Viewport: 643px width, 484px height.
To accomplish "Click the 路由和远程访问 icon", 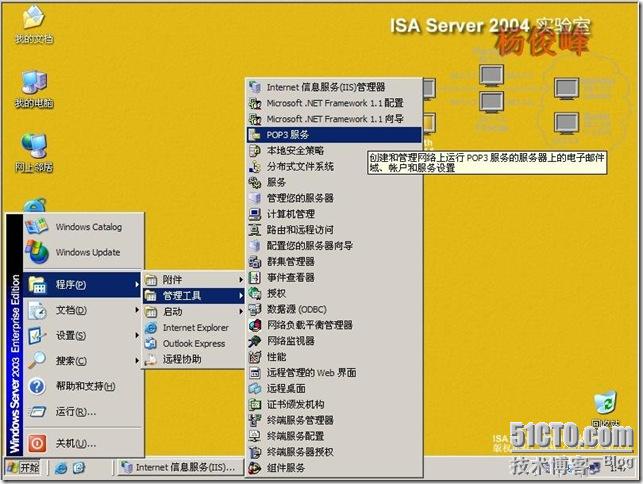I will (x=255, y=230).
